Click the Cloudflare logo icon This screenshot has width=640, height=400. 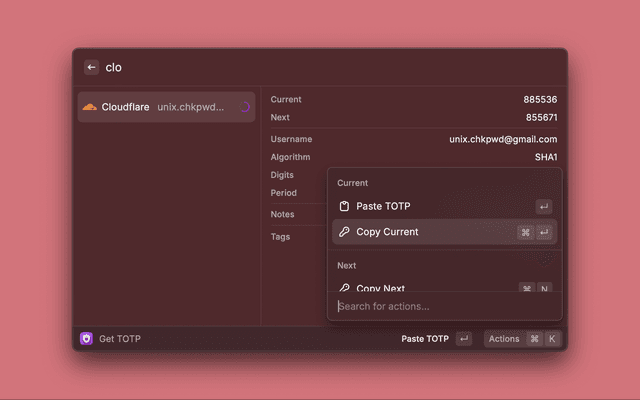[89, 107]
